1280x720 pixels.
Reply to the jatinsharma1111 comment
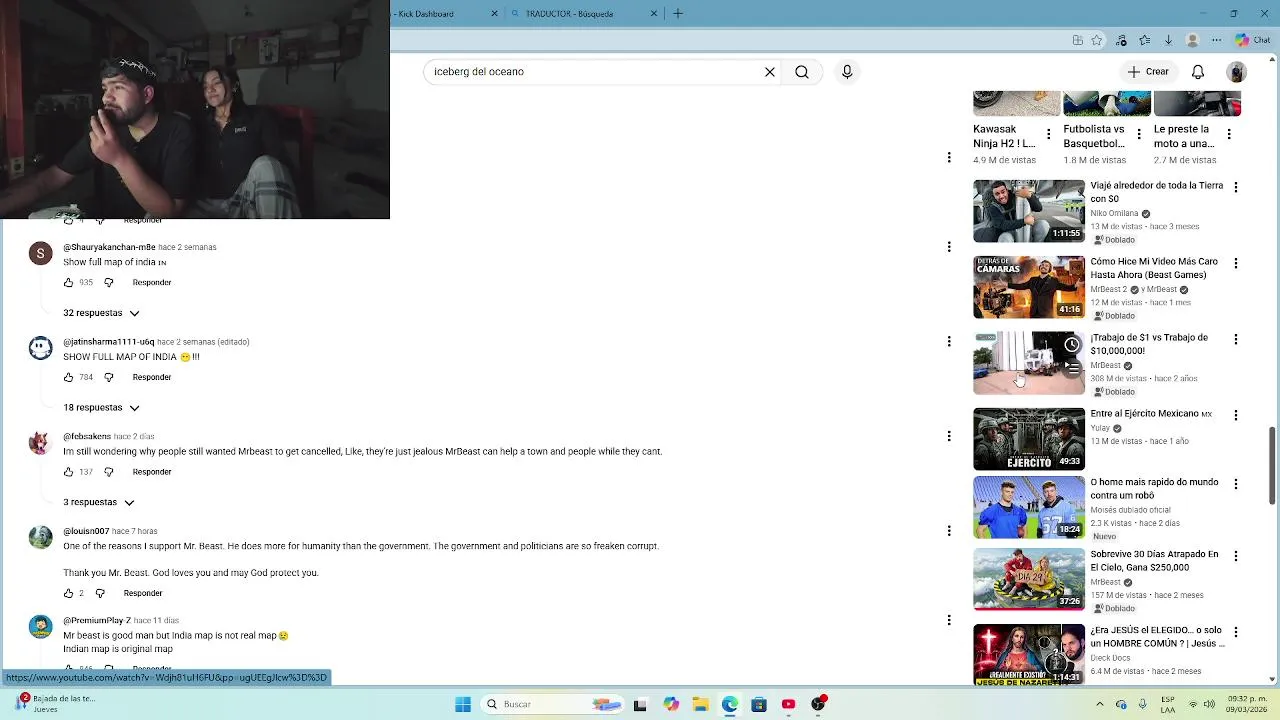click(152, 377)
